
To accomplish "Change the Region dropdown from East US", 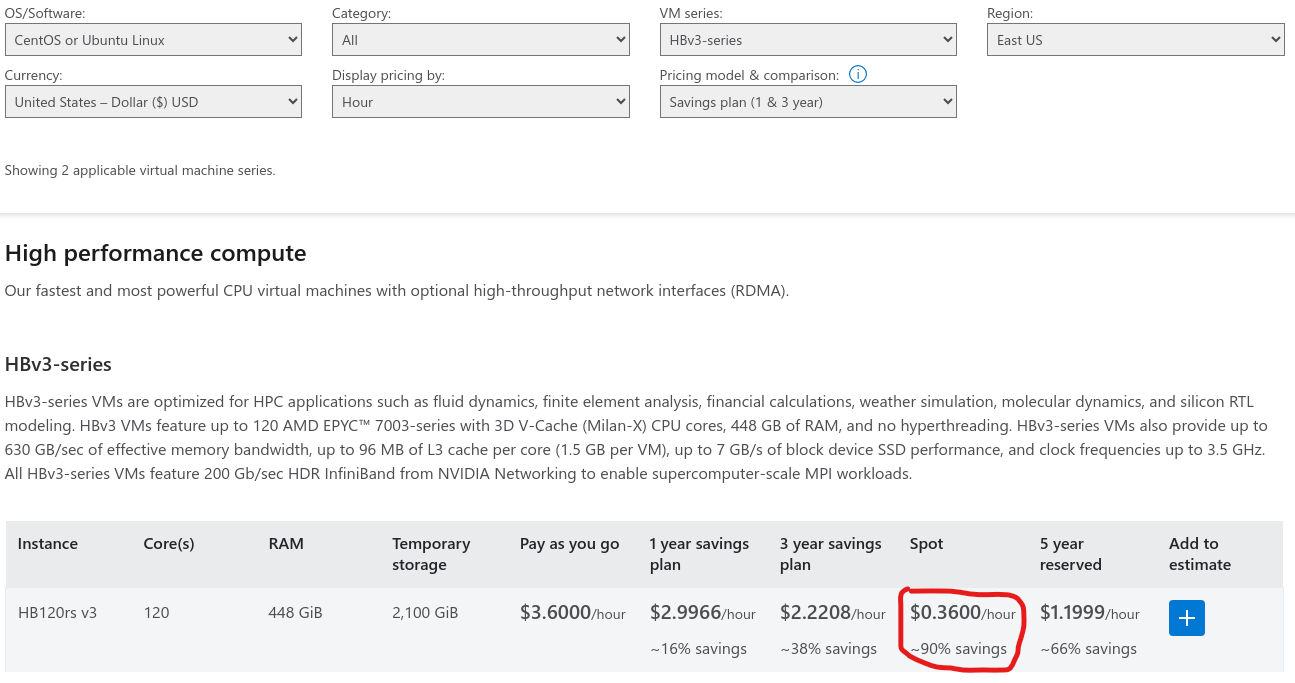I will pos(1135,40).
